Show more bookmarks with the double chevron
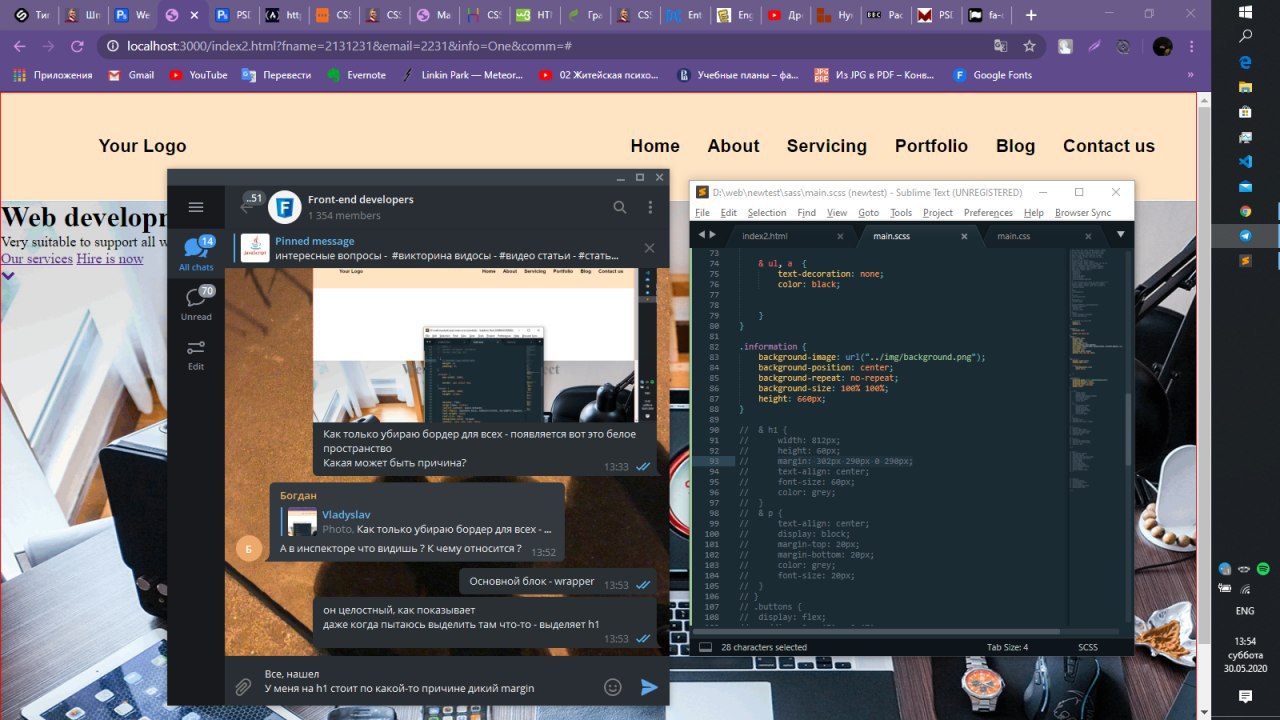The image size is (1280, 720). [x=1190, y=75]
